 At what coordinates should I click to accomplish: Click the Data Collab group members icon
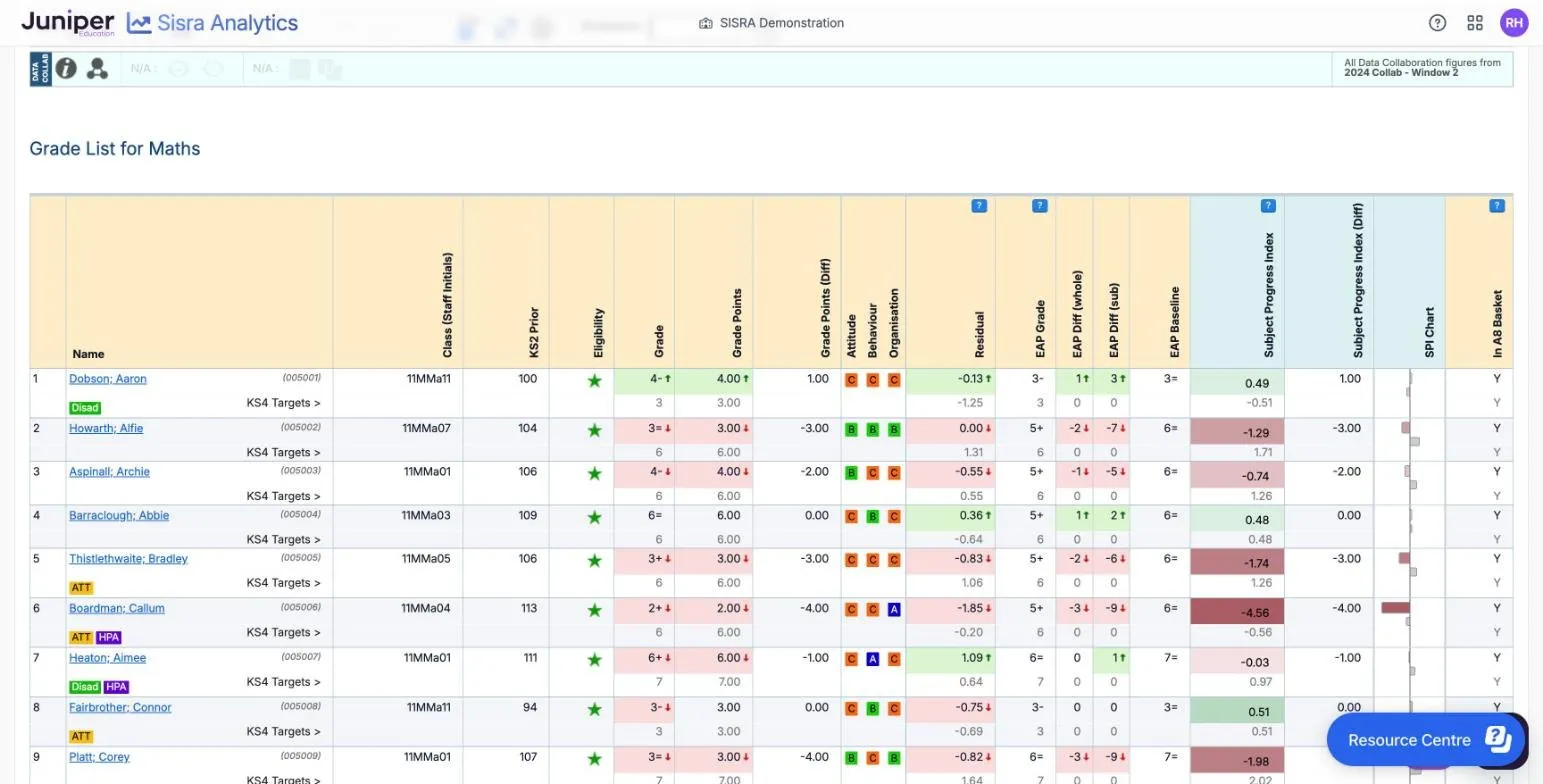coord(97,68)
